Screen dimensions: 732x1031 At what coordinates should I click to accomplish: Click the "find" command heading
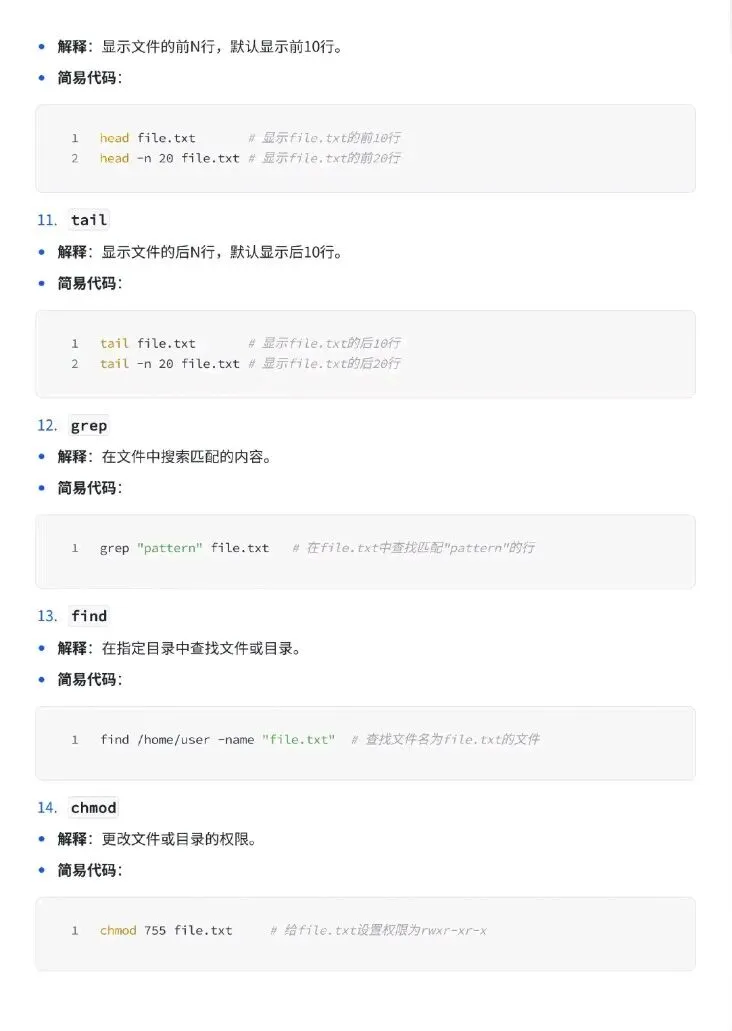[x=89, y=616]
